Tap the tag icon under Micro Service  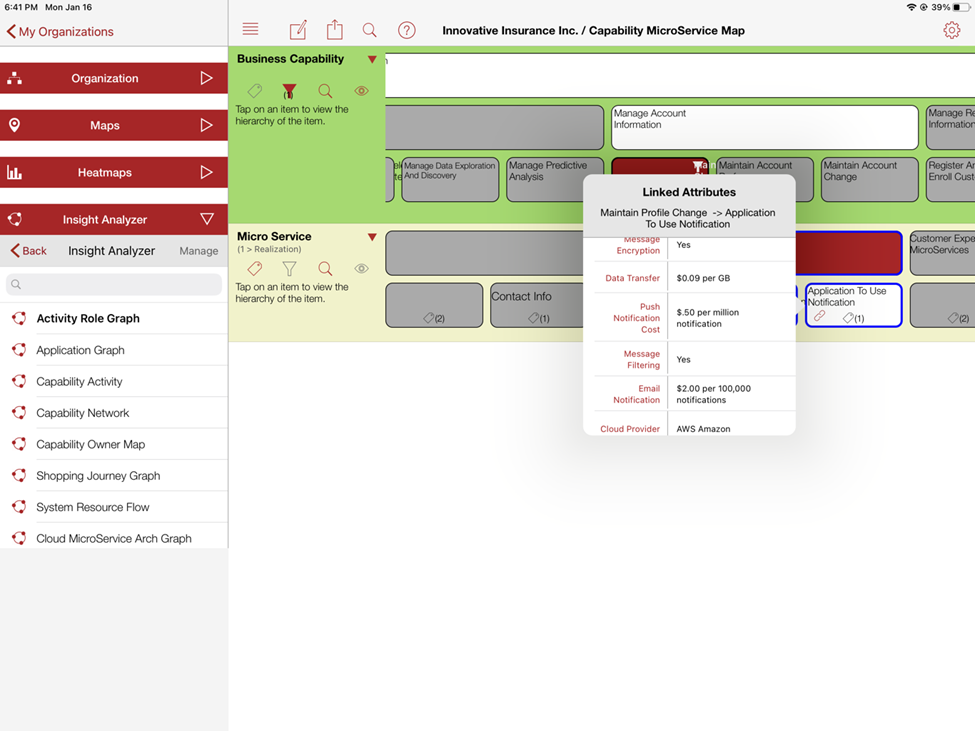255,269
